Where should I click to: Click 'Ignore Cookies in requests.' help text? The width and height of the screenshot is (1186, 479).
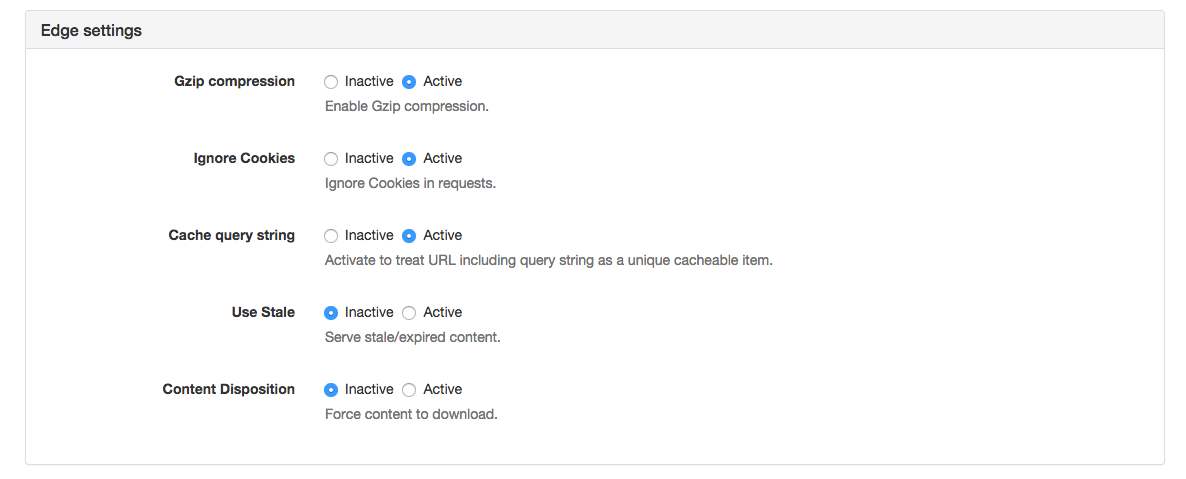click(x=410, y=183)
